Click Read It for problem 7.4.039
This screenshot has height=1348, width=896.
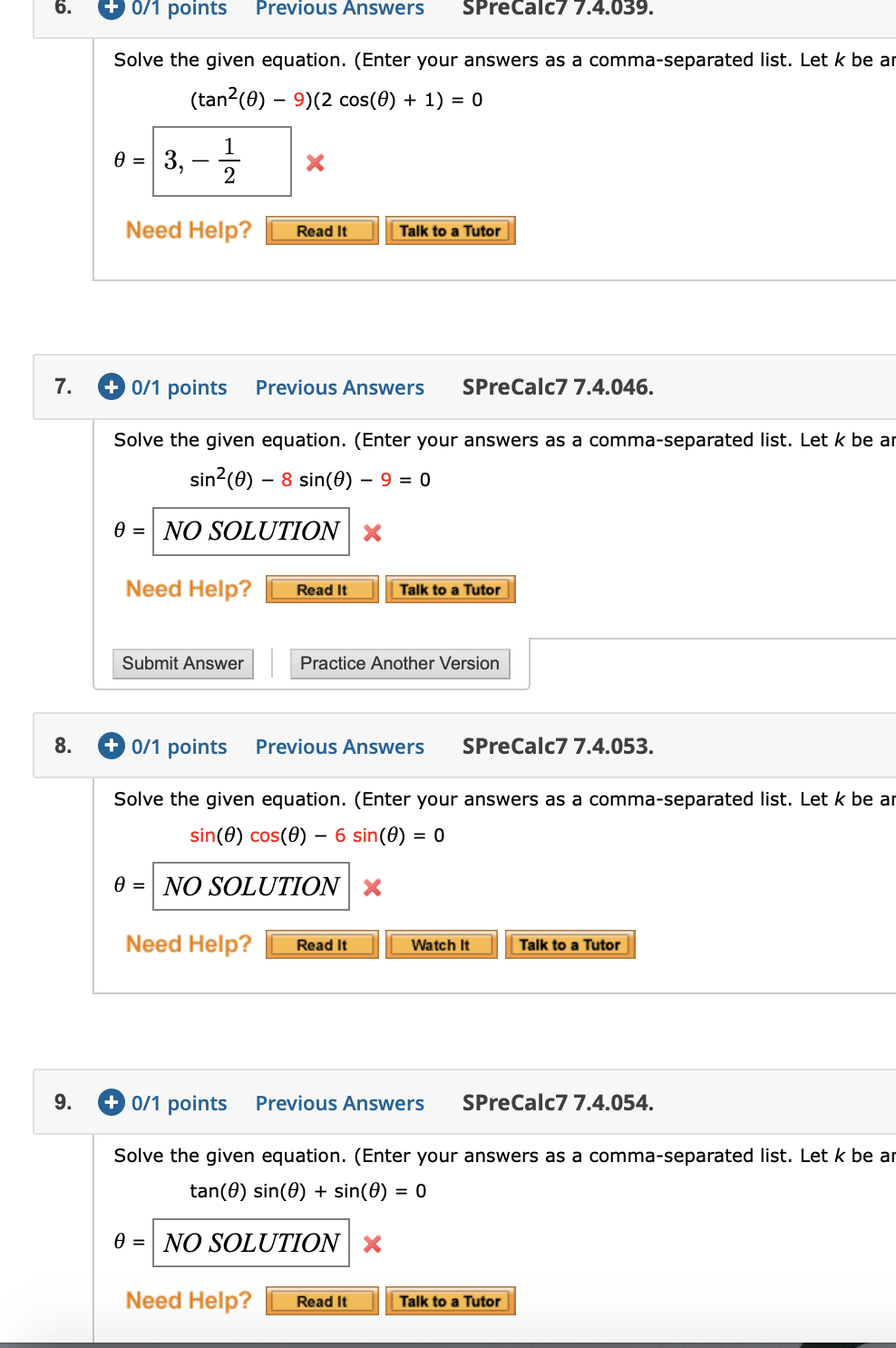pyautogui.click(x=321, y=230)
